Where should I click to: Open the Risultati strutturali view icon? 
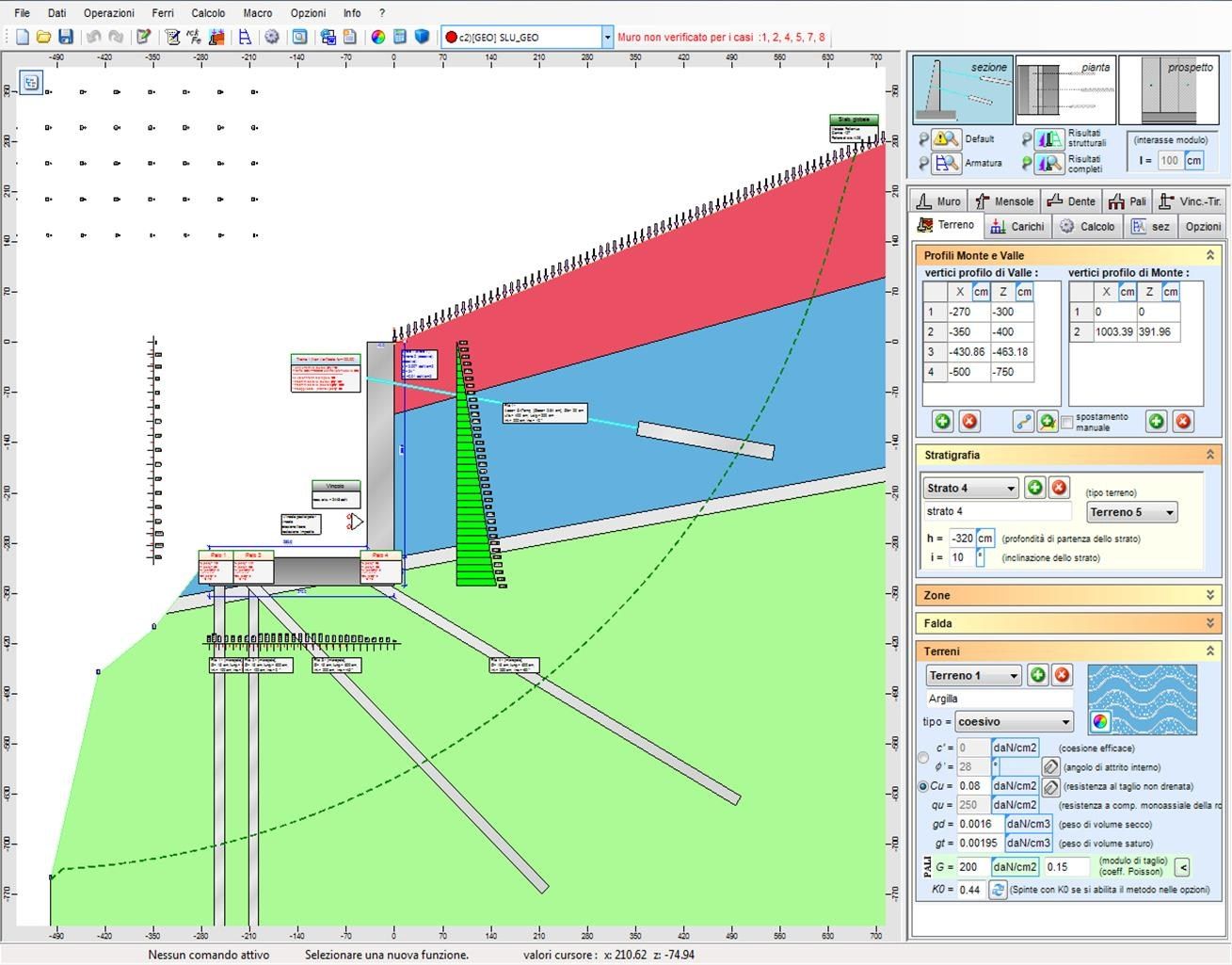1048,138
